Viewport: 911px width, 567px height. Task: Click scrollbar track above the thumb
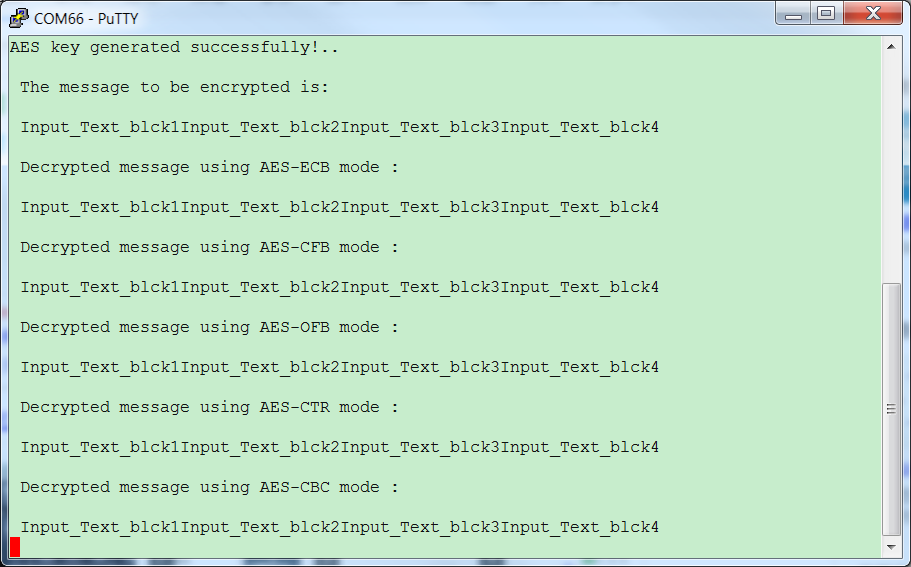[x=891, y=168]
